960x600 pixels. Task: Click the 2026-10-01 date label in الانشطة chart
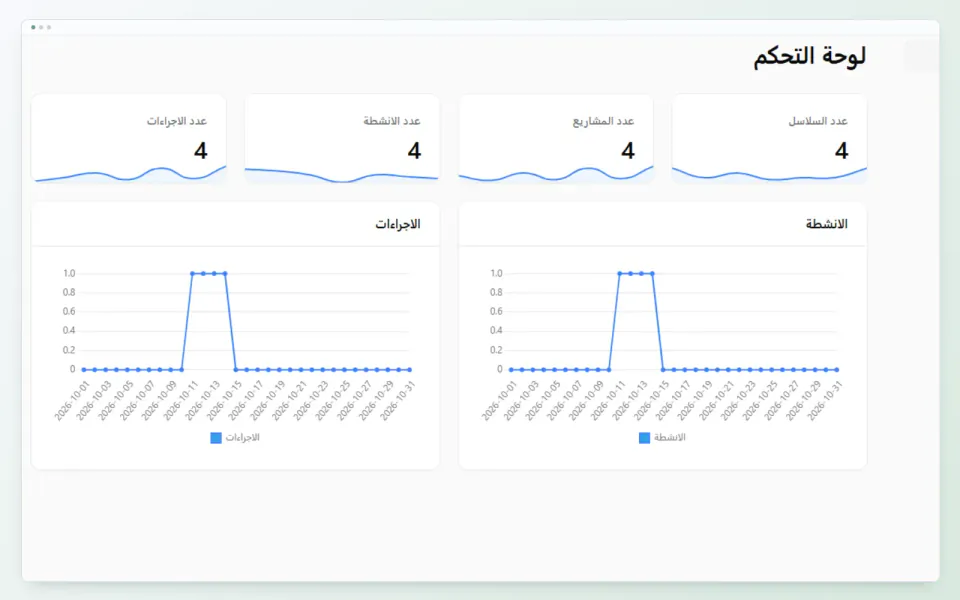click(x=500, y=400)
